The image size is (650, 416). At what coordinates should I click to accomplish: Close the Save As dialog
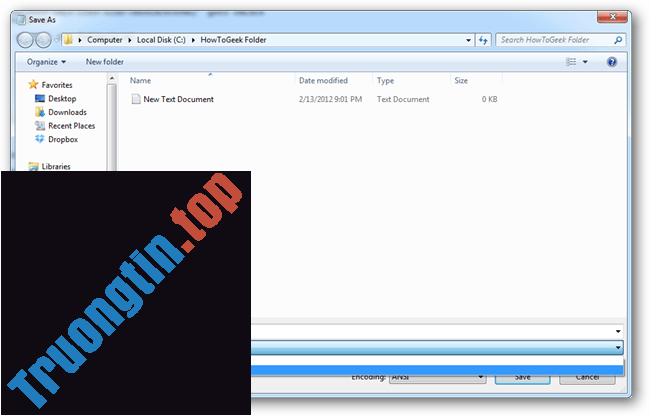(x=613, y=17)
